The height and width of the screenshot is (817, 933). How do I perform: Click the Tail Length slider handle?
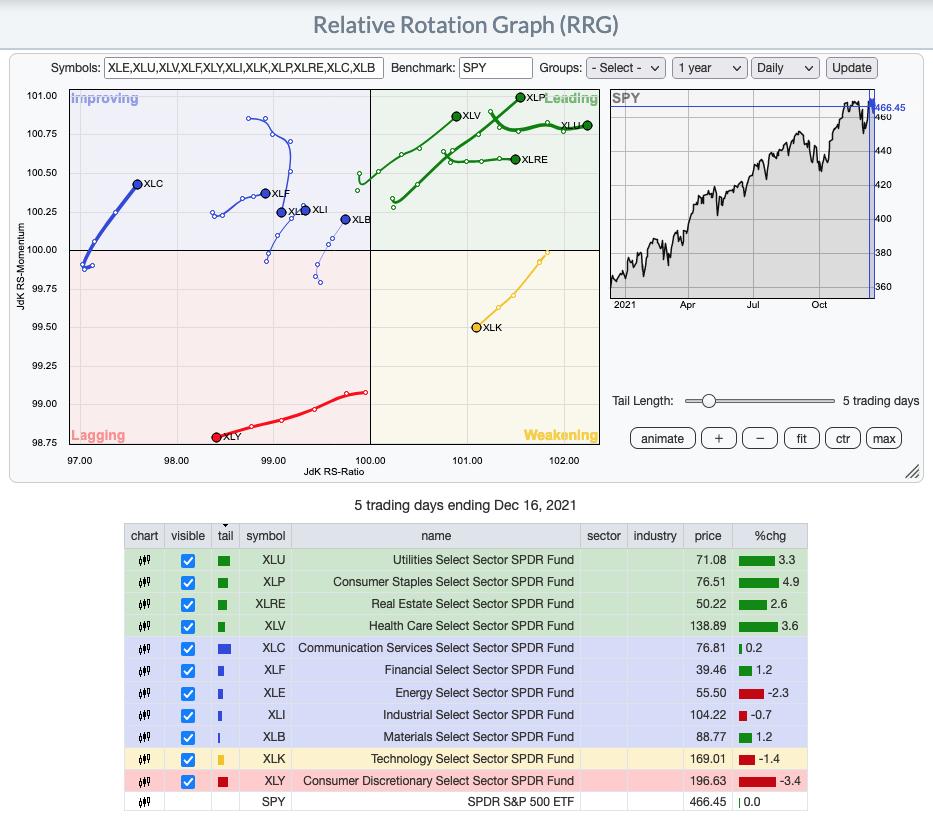tap(708, 401)
